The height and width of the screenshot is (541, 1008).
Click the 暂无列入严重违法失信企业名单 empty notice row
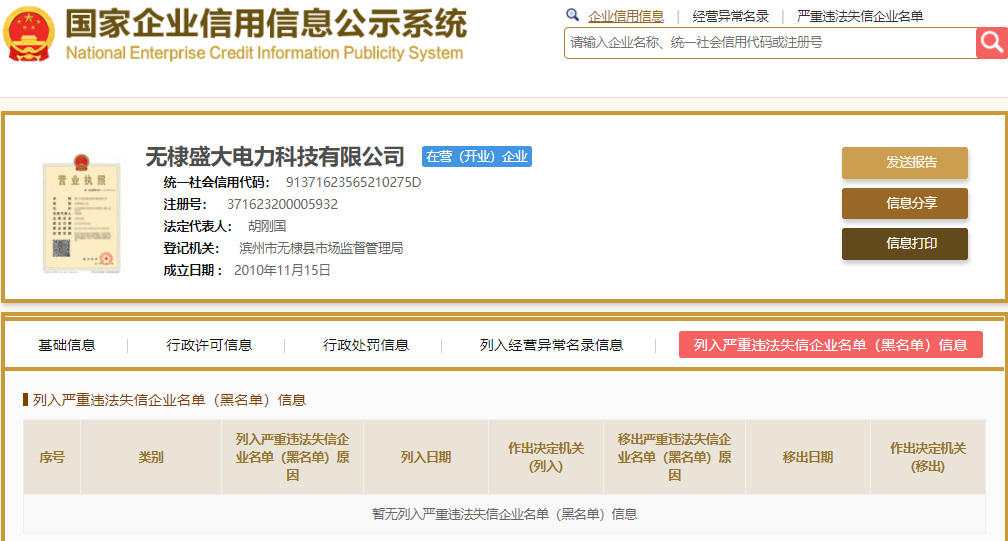pyautogui.click(x=505, y=514)
